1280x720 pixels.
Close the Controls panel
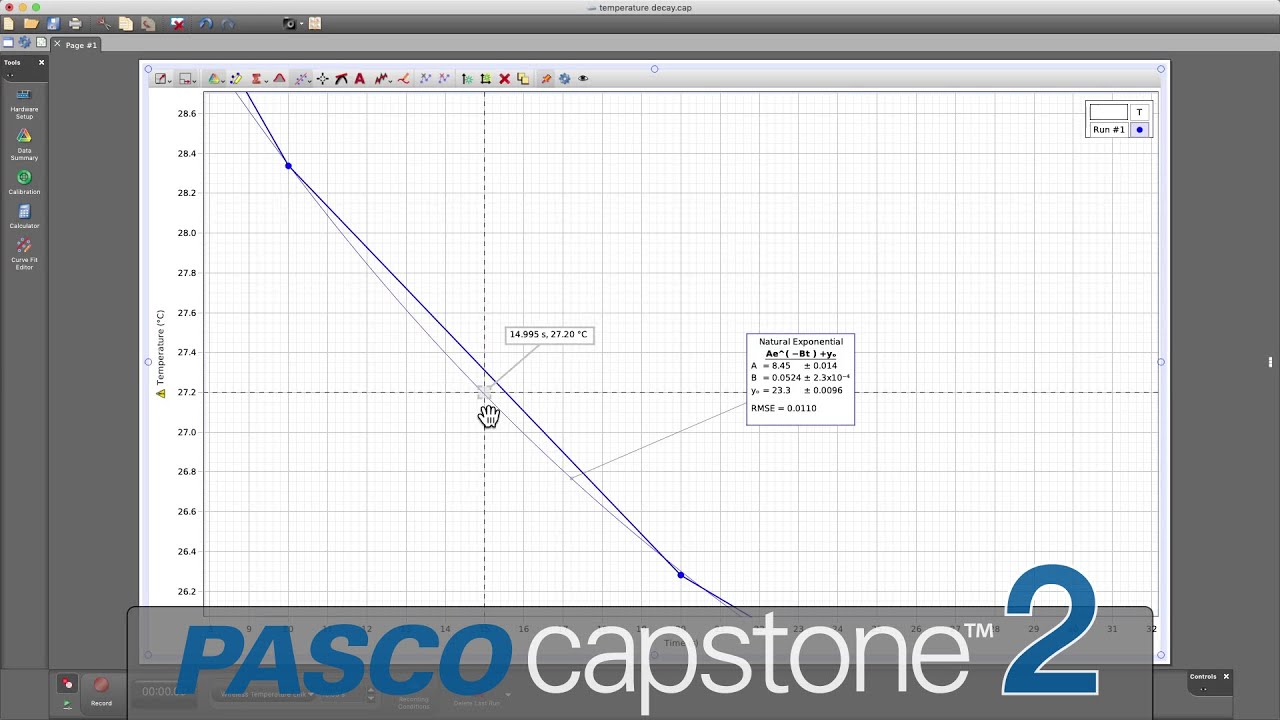1226,676
